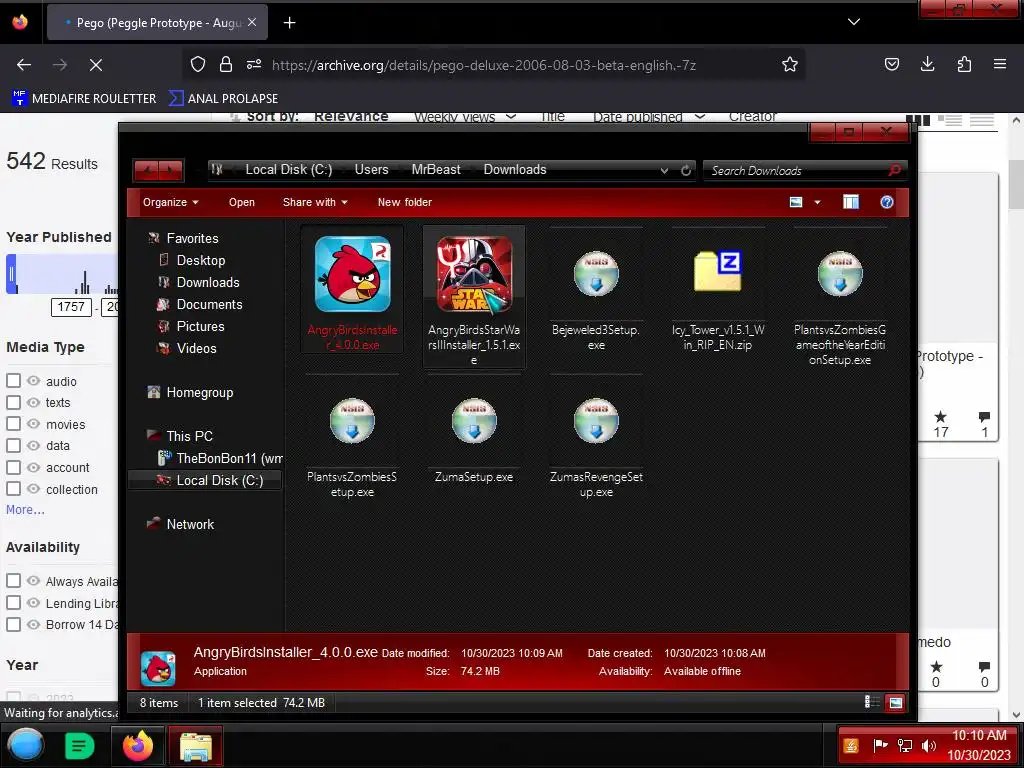The height and width of the screenshot is (768, 1024).
Task: Open File Explorer taskbar button
Action: tap(195, 746)
